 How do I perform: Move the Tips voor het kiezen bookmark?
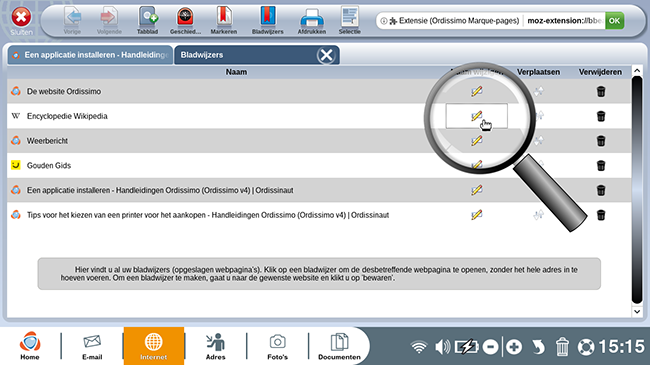pyautogui.click(x=538, y=215)
